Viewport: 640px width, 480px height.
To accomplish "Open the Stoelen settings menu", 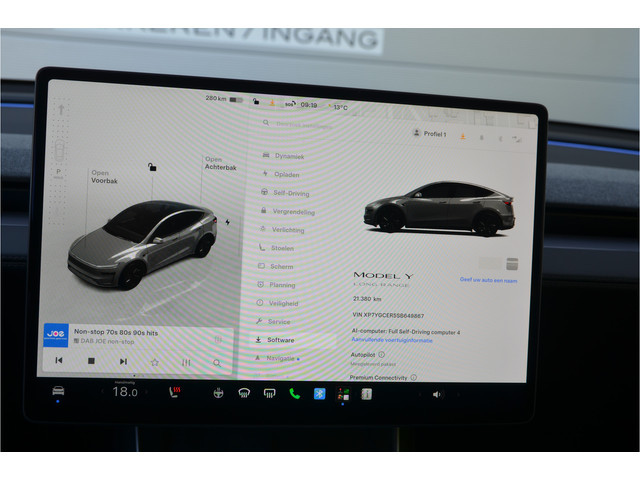I will (276, 248).
